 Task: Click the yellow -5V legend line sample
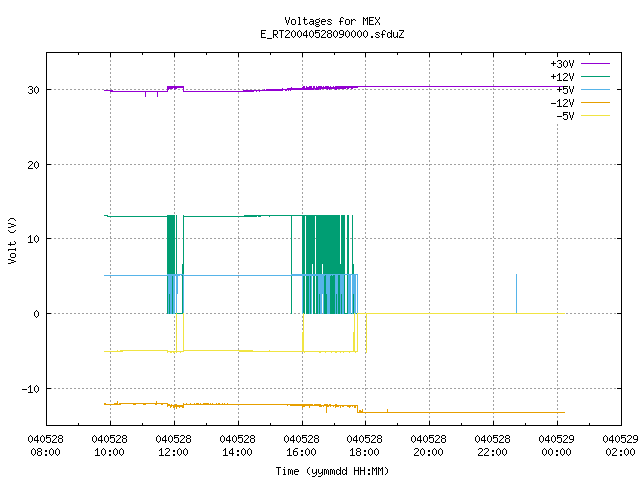pyautogui.click(x=595, y=116)
